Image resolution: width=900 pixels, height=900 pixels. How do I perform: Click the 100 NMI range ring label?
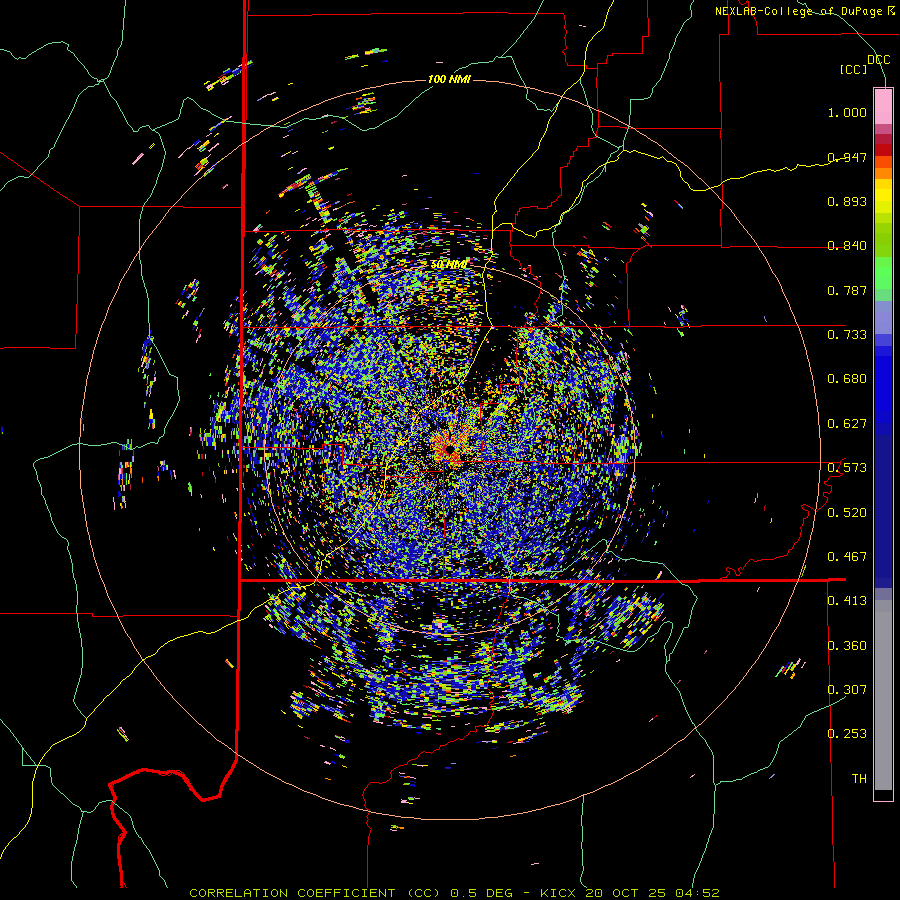click(449, 79)
